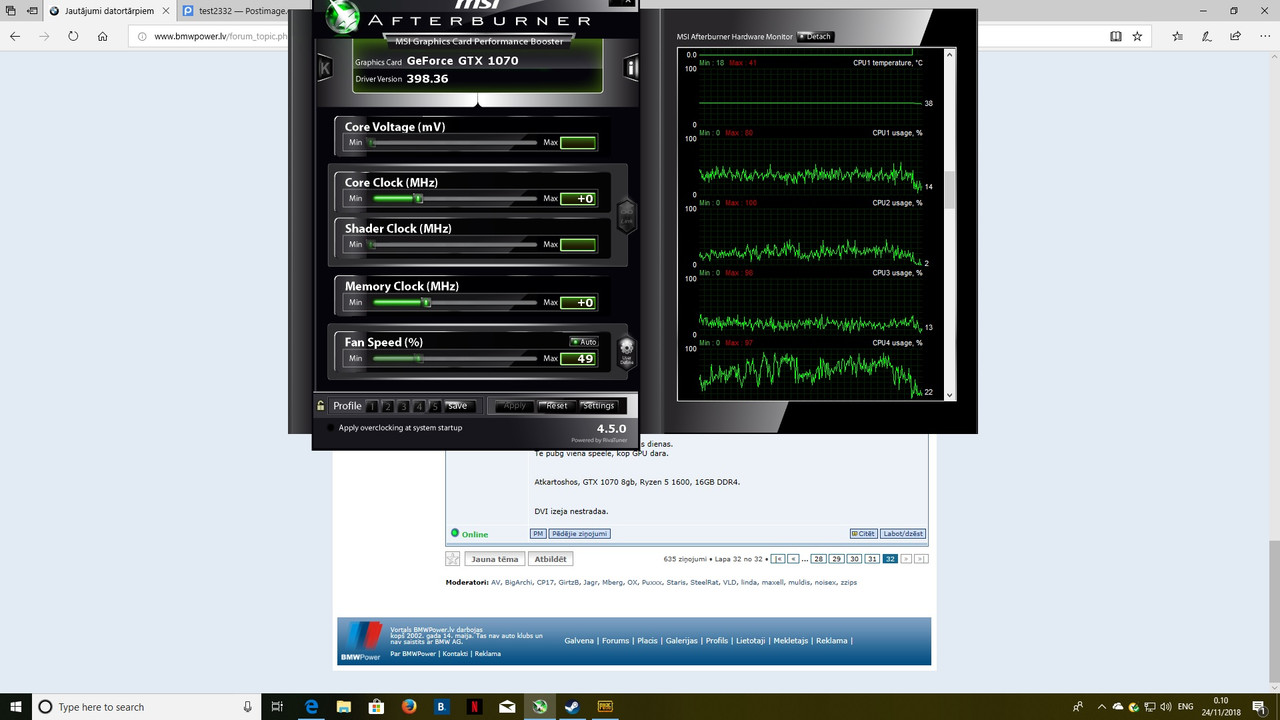Click the Apply button in Afterburner
Screen dimensions: 1280x720
point(515,406)
